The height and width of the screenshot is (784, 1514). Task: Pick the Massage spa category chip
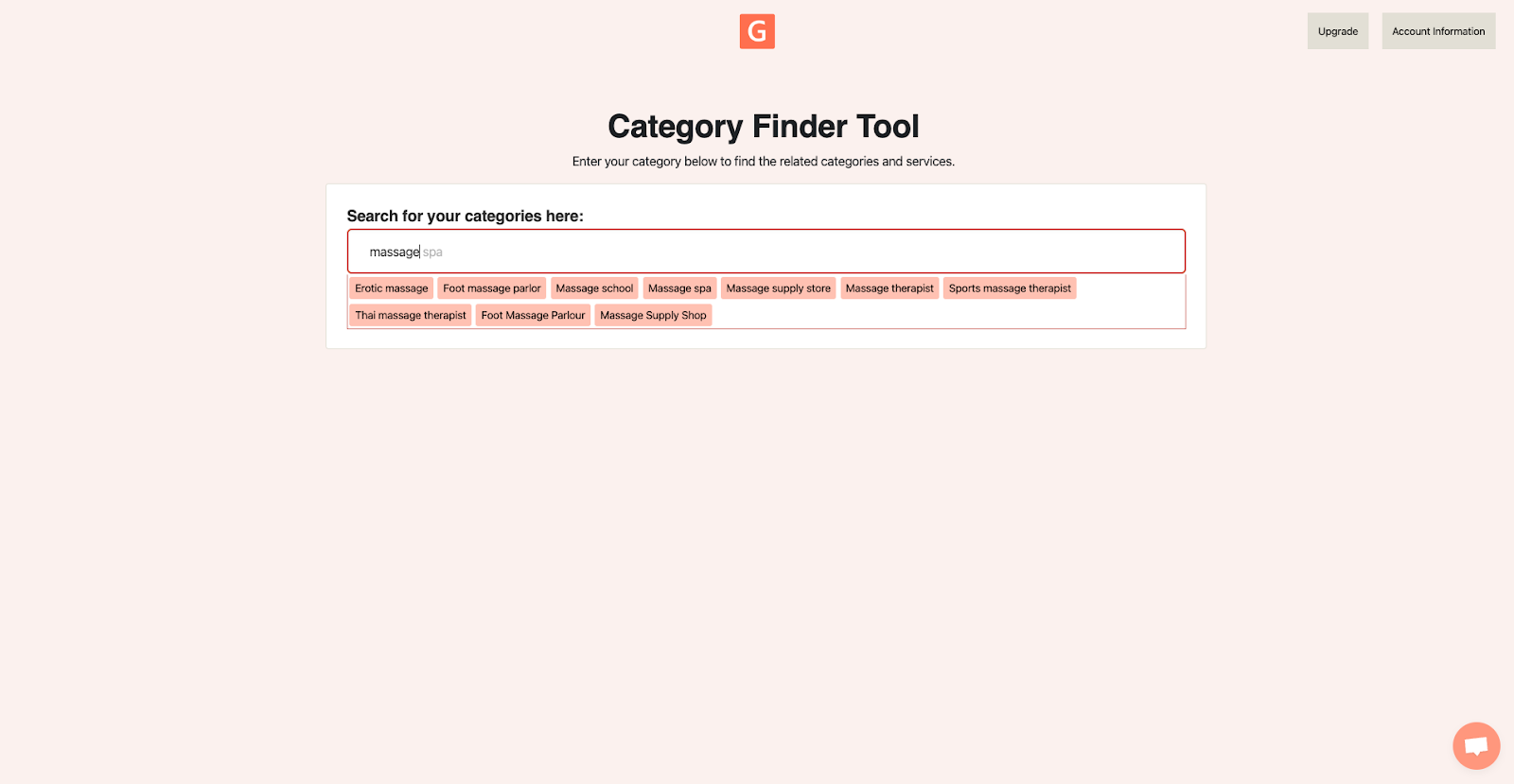coord(678,287)
